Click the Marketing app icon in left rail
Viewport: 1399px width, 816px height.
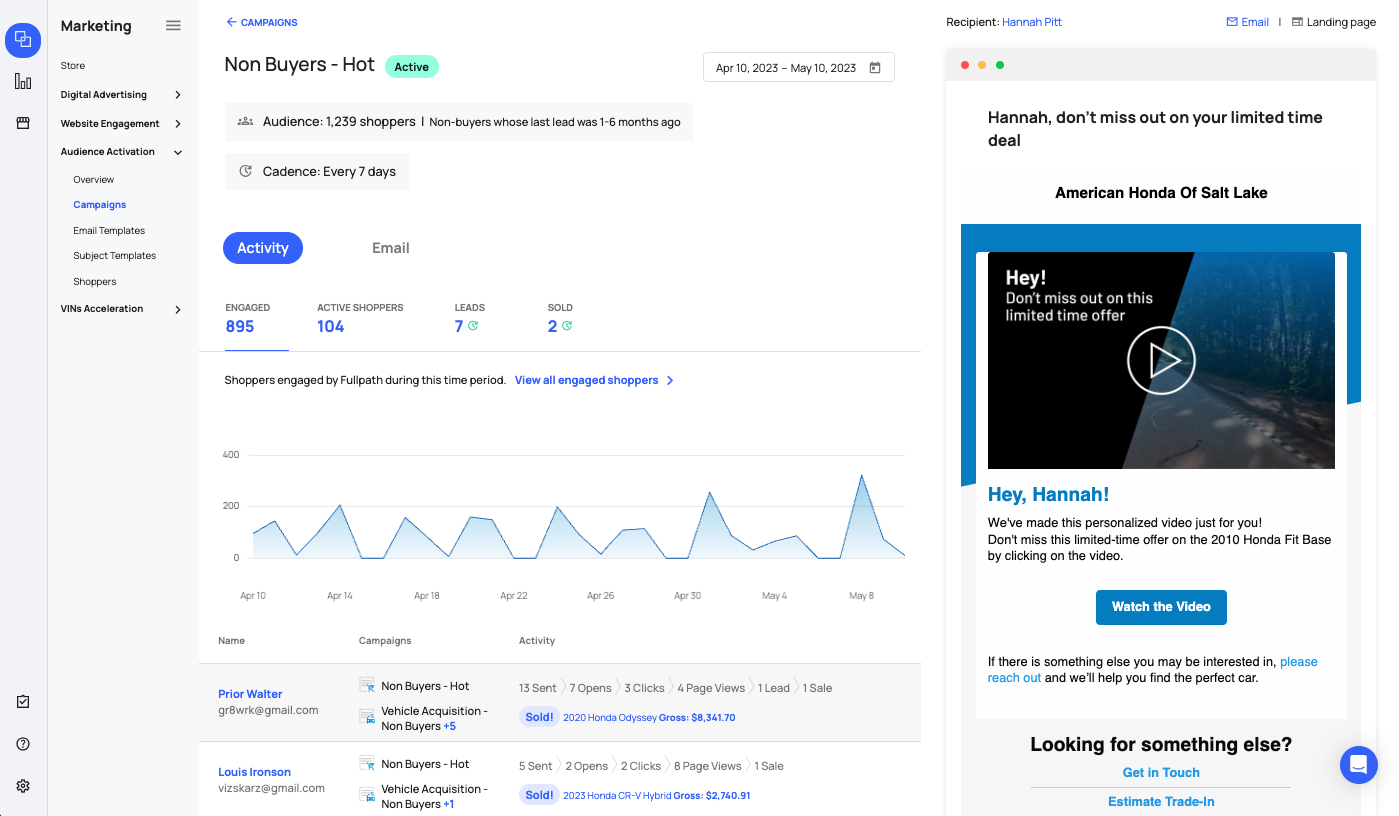(x=23, y=40)
